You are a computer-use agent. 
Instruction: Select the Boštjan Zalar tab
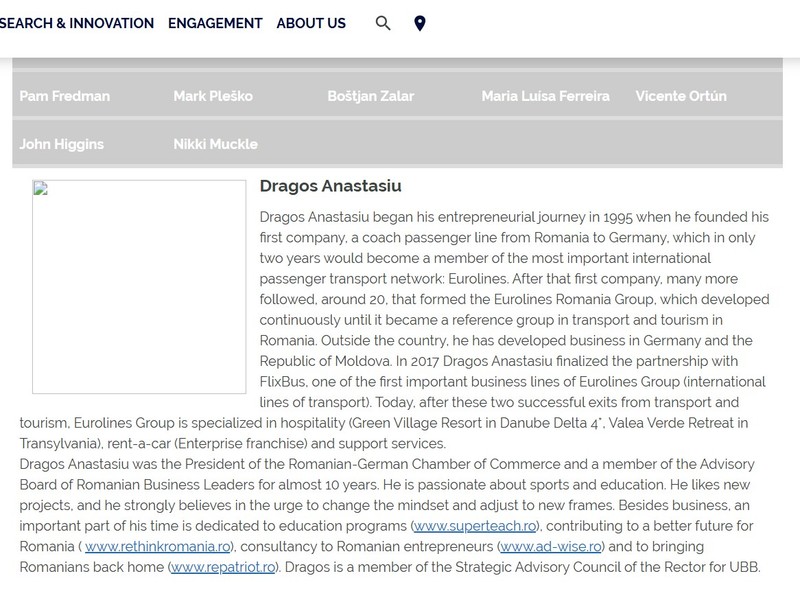click(x=371, y=96)
